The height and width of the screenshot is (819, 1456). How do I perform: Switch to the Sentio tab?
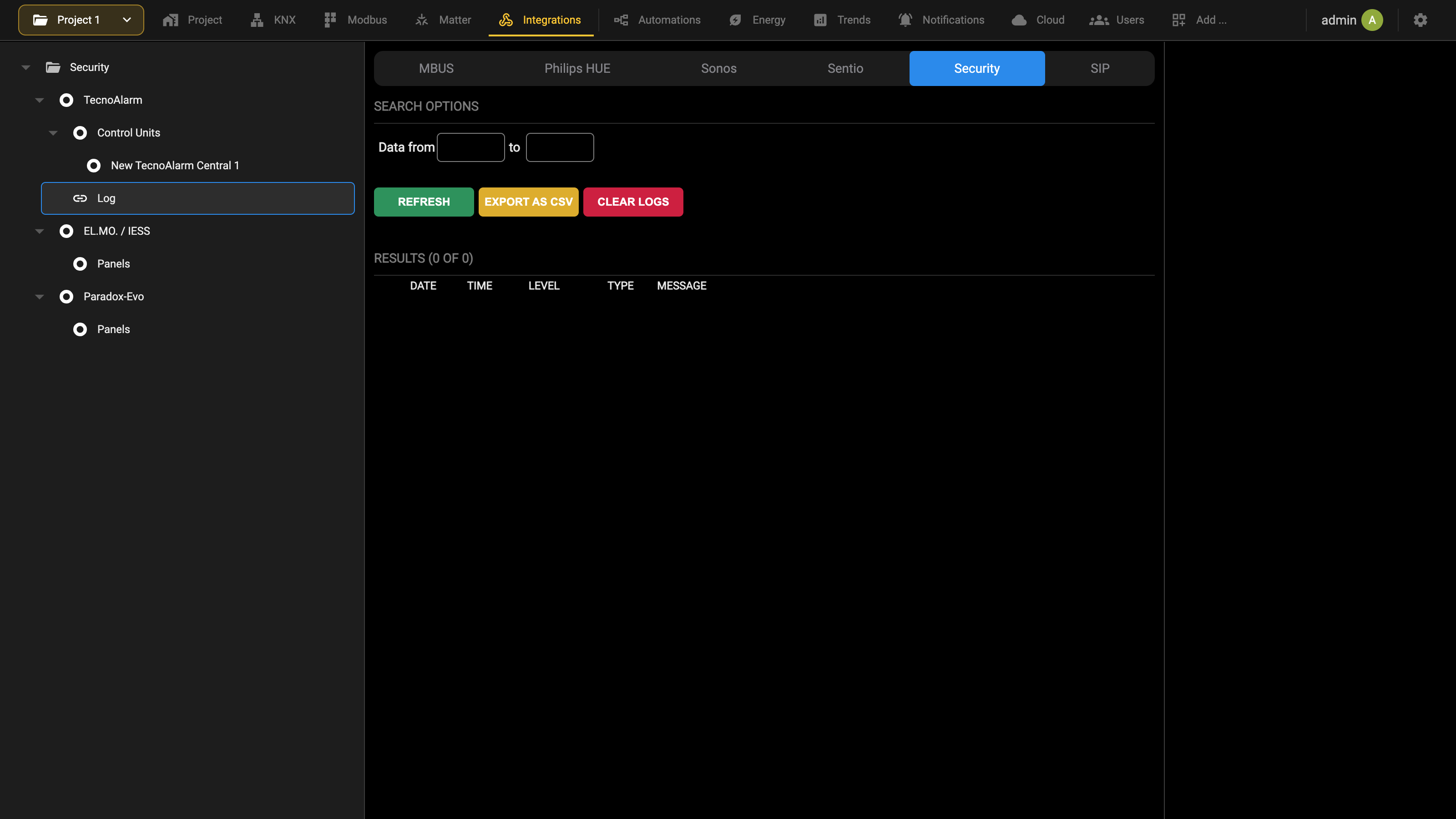click(845, 68)
